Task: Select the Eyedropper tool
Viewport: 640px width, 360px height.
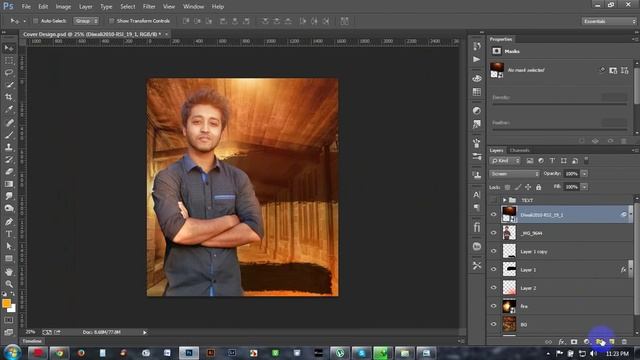Action: 9,109
